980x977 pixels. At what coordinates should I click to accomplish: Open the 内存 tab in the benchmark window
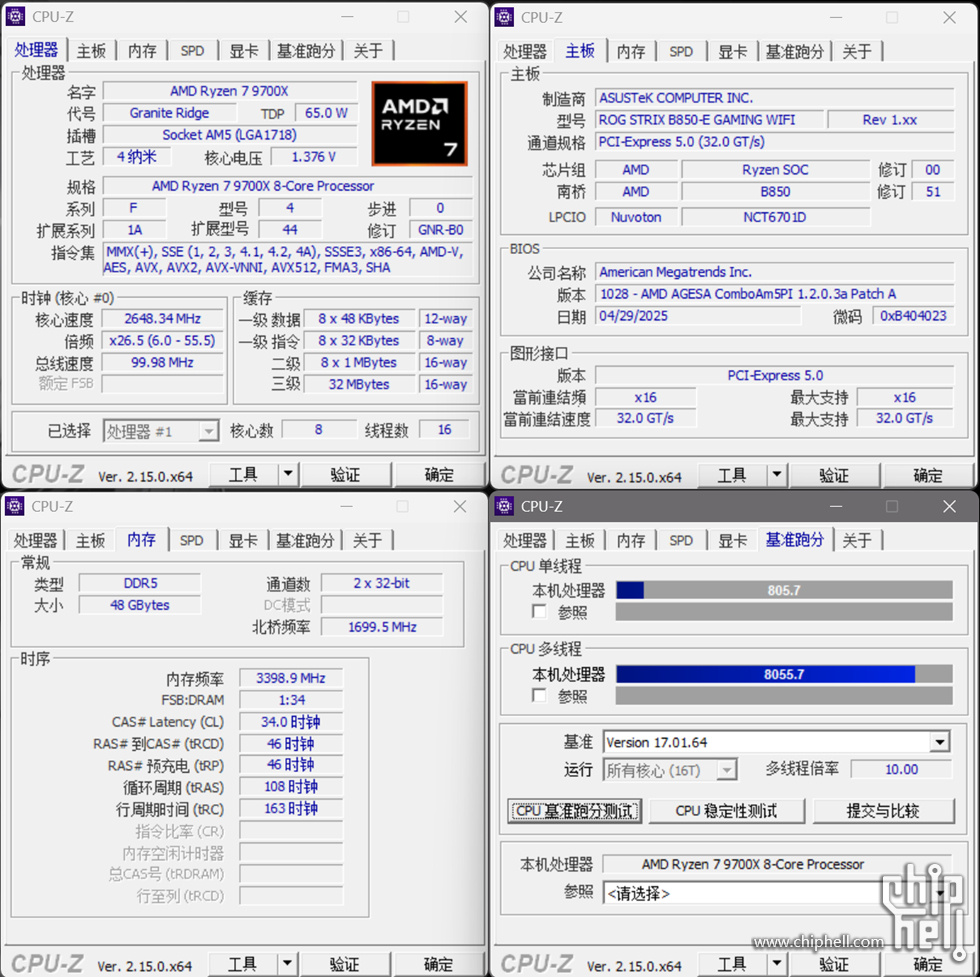pyautogui.click(x=631, y=540)
